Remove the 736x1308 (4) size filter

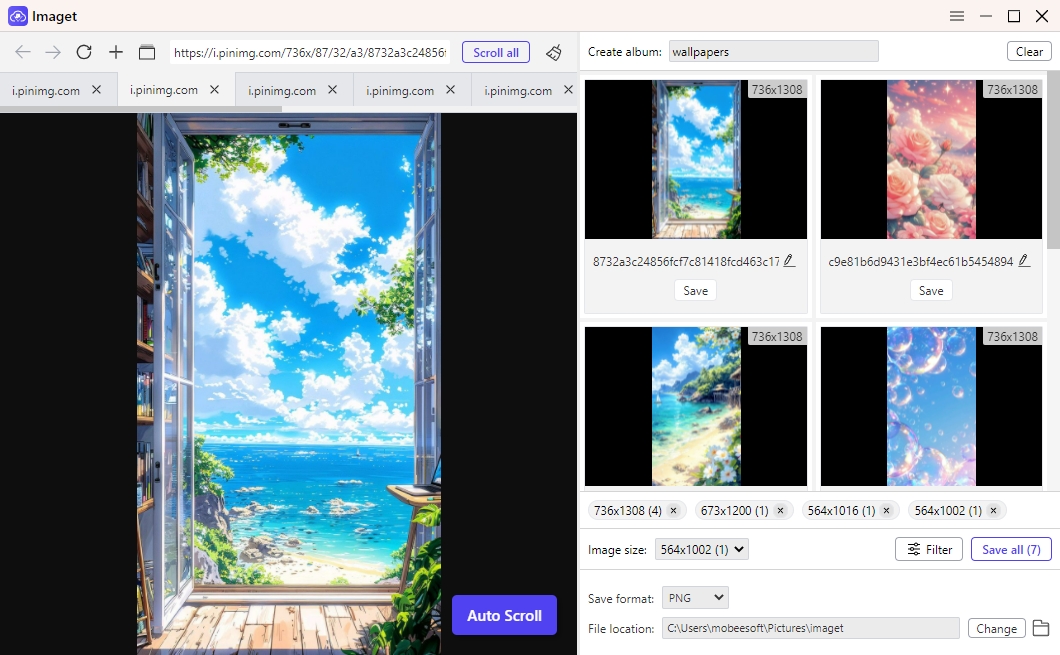pos(673,511)
